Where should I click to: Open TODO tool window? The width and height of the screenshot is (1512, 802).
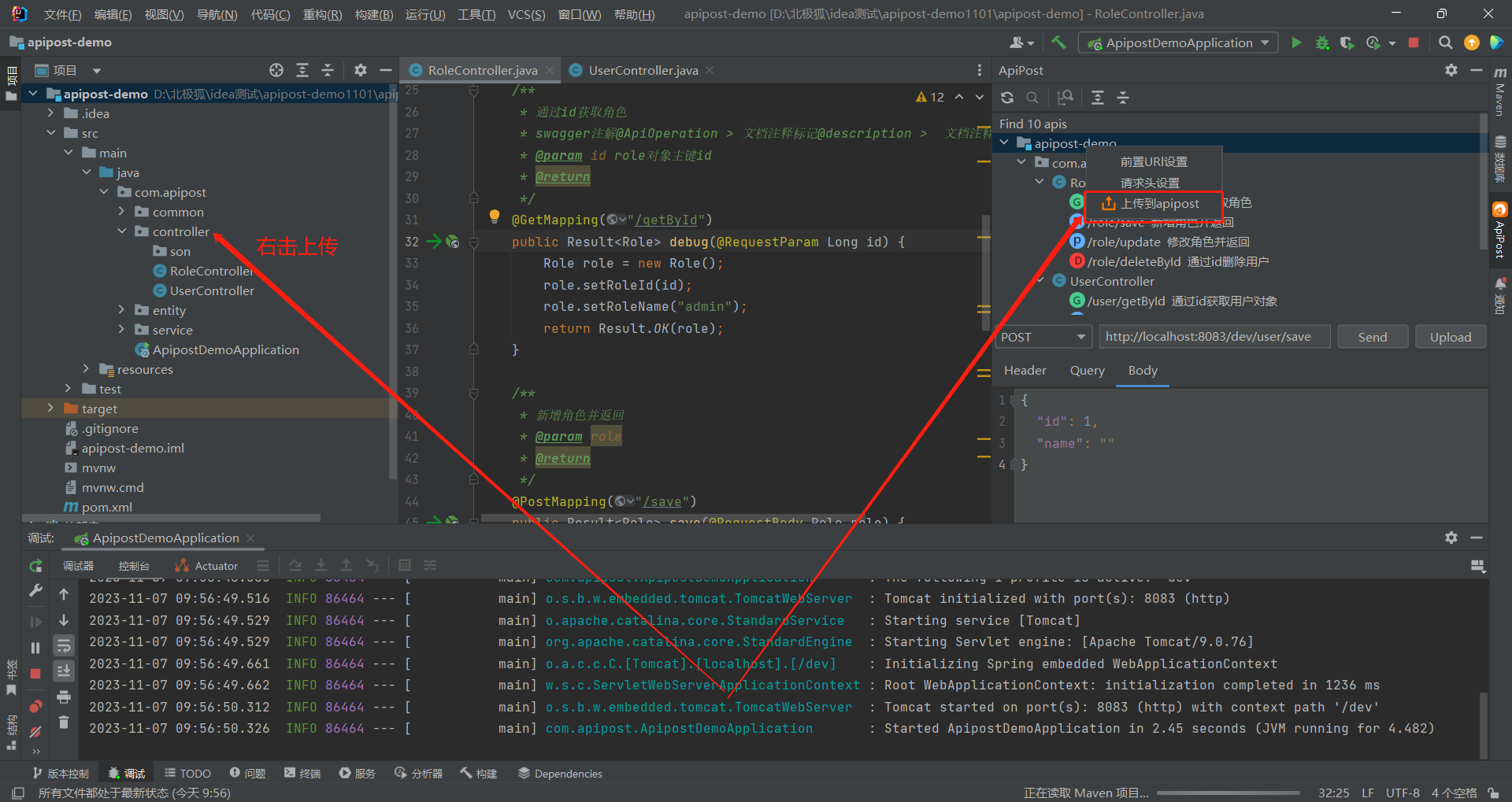point(187,774)
